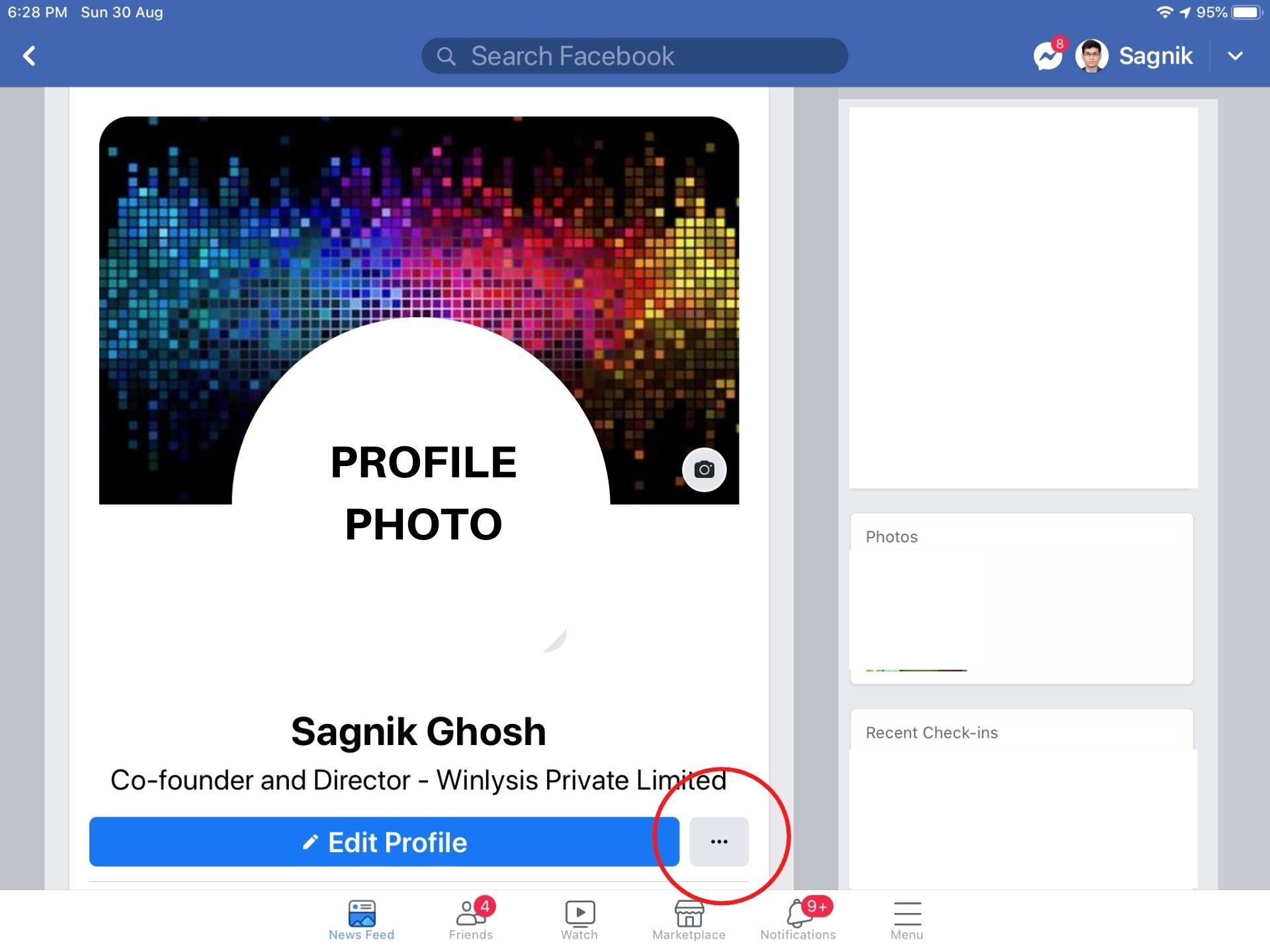Open the three-dot more options button

[719, 842]
